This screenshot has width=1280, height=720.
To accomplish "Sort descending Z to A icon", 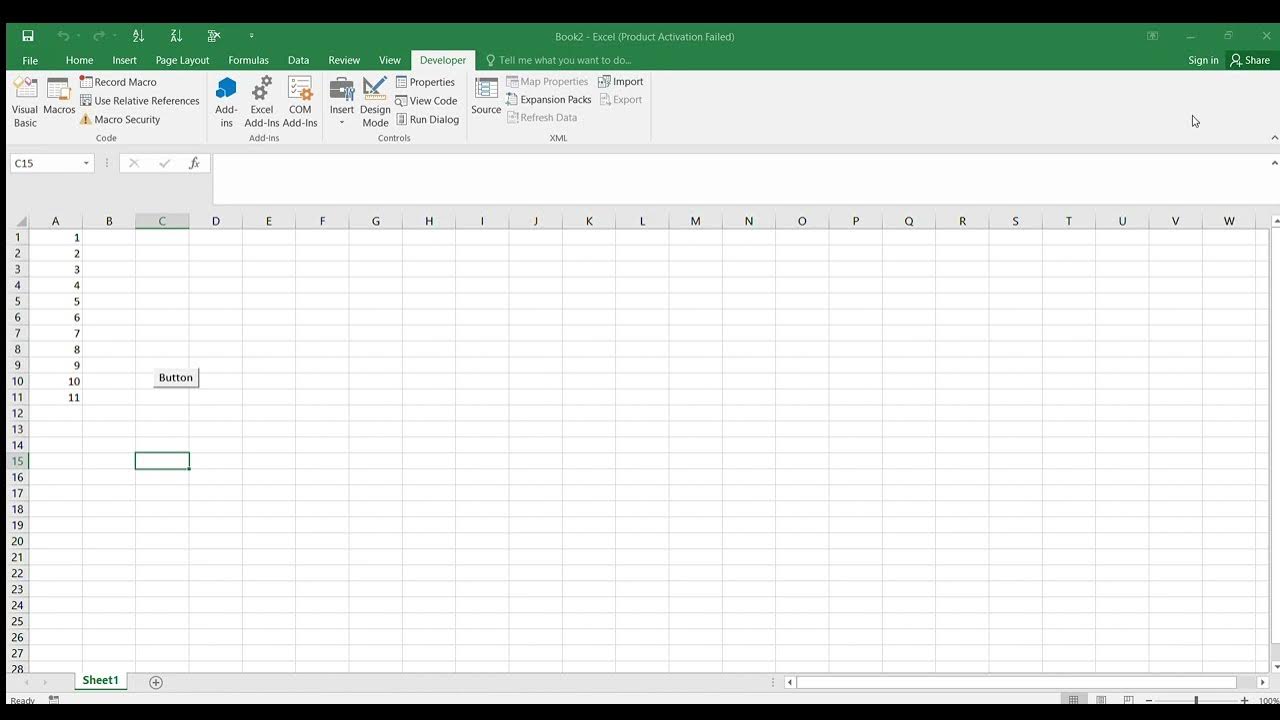I will tap(176, 36).
